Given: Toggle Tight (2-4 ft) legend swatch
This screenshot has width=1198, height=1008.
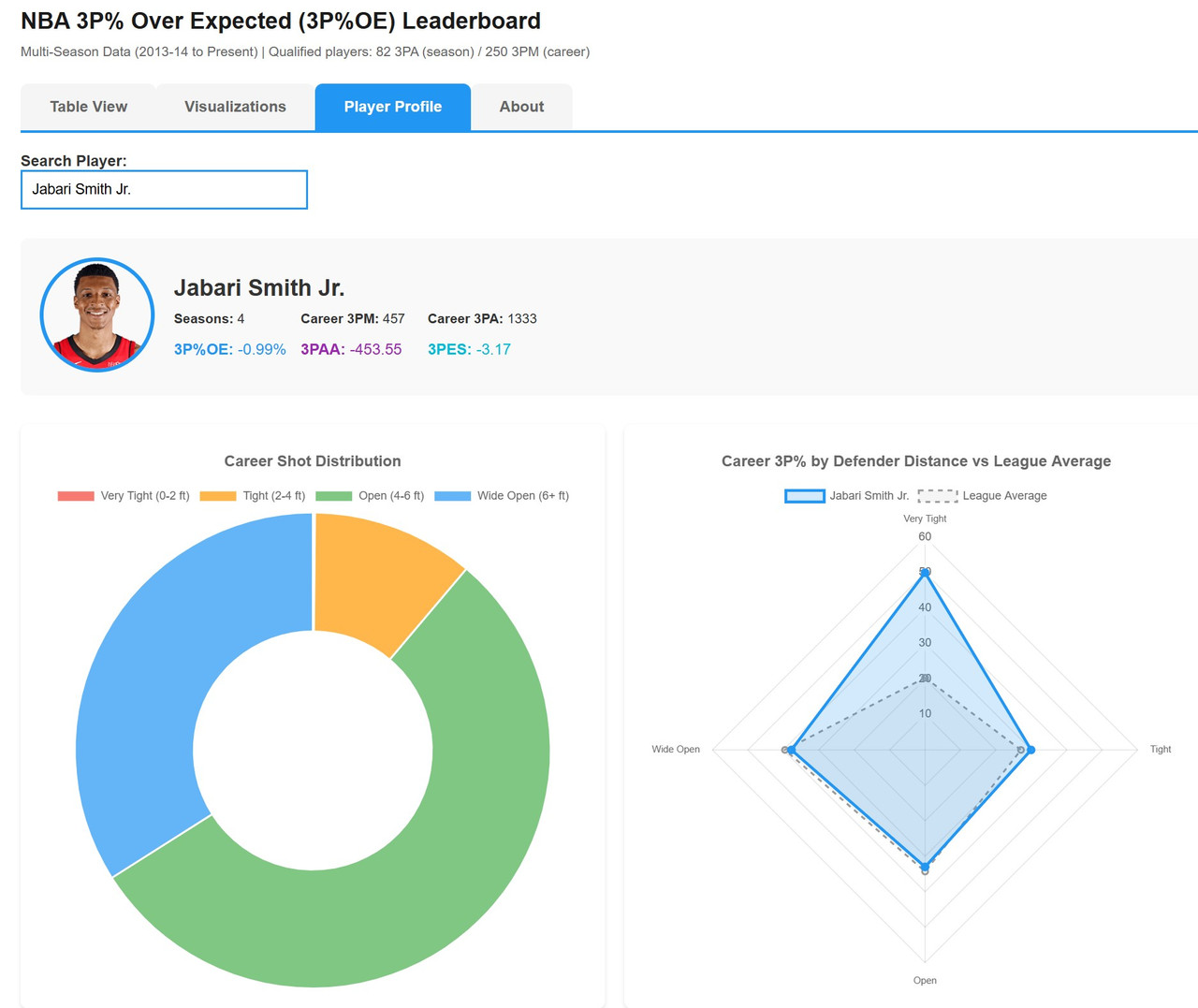Looking at the screenshot, I should click(218, 496).
